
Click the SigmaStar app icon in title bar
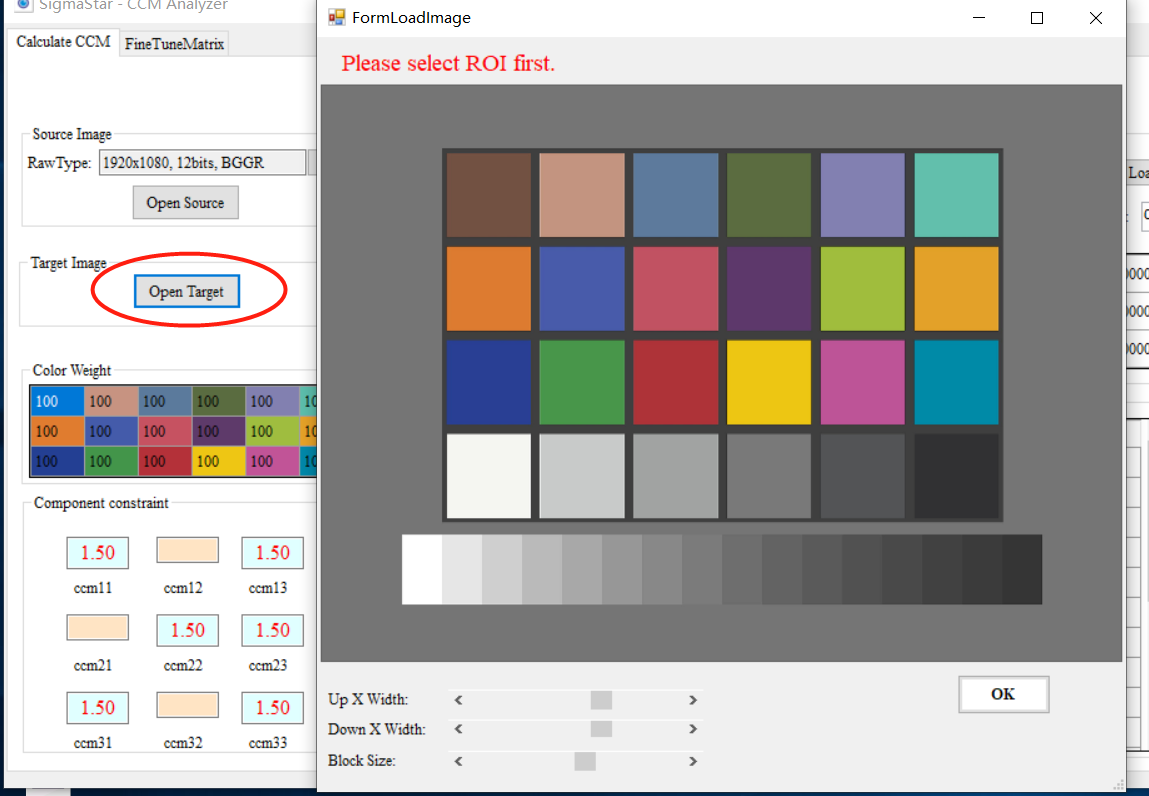24,5
